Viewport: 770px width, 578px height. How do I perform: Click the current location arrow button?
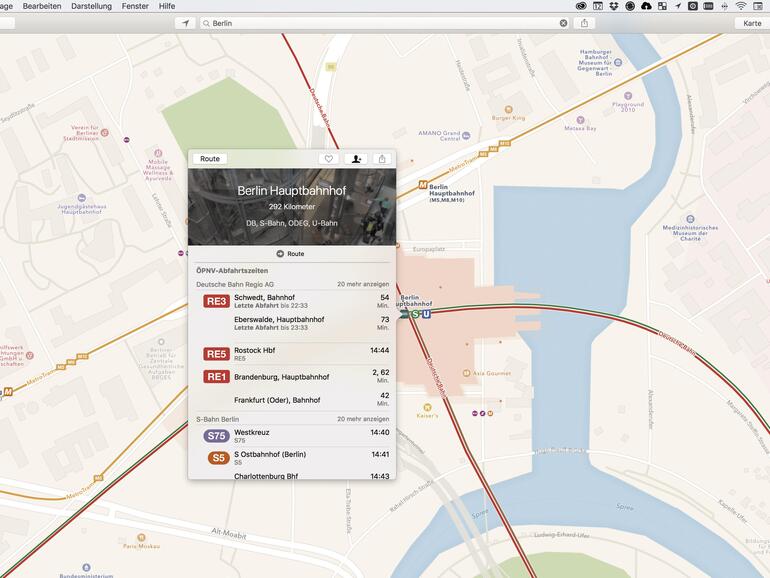tap(186, 23)
